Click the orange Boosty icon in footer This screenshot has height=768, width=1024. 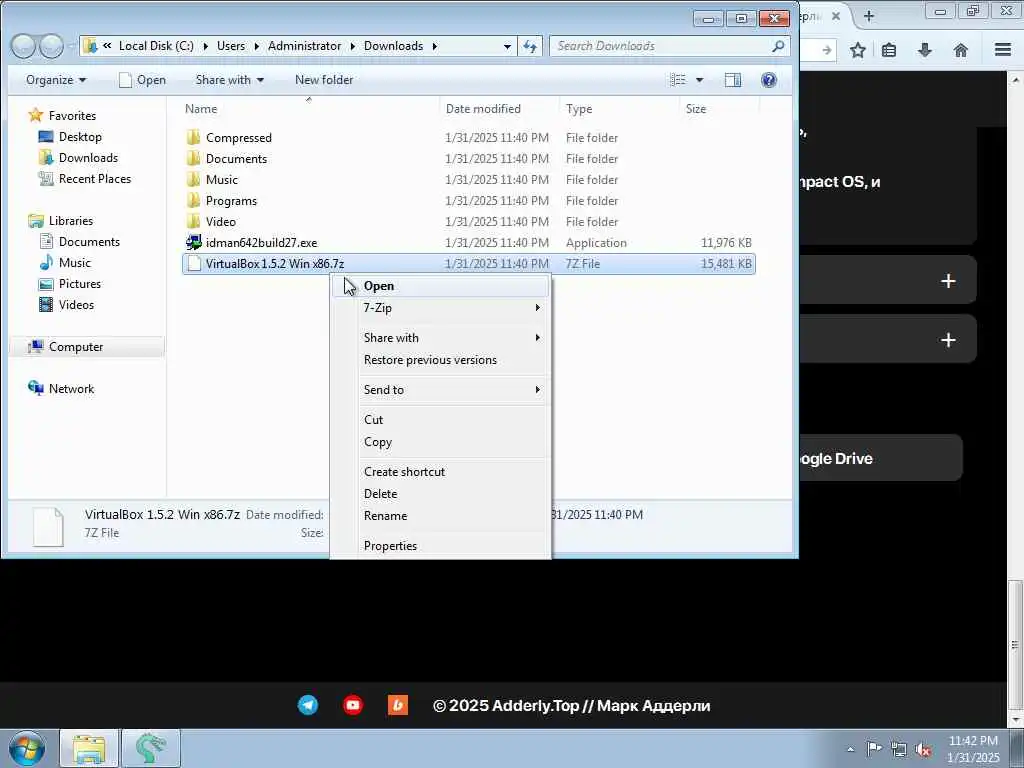[398, 705]
